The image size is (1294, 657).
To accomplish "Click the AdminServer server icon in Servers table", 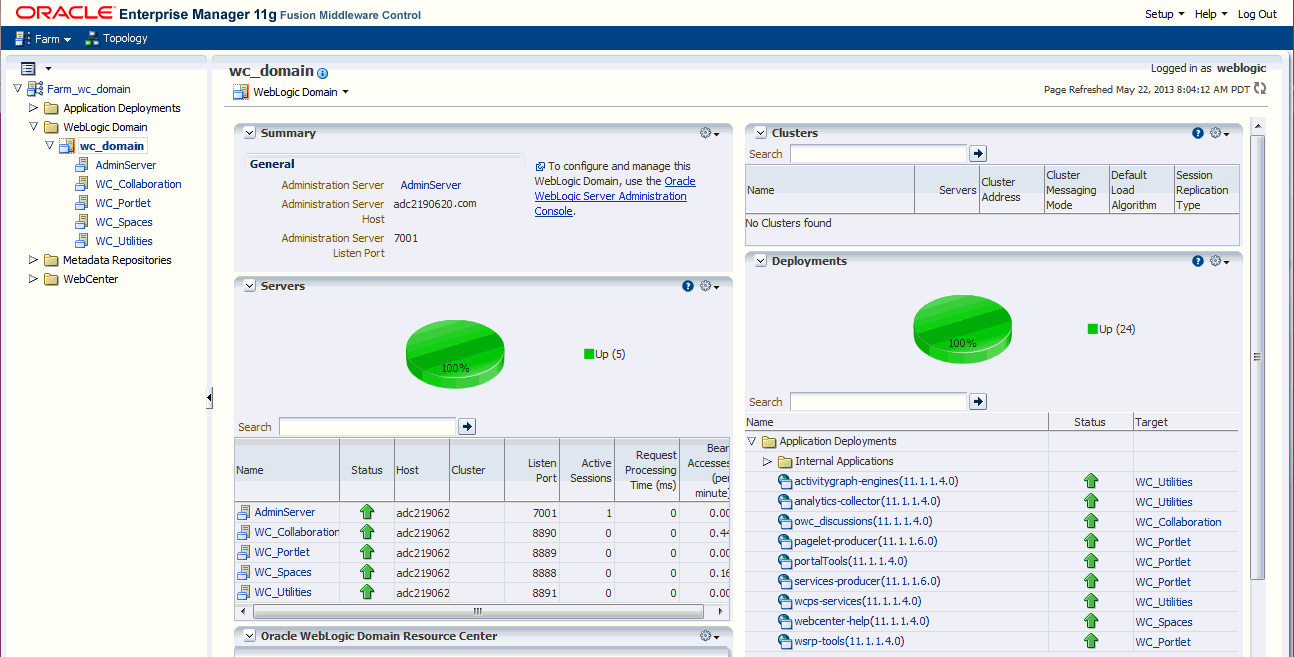I will point(243,512).
